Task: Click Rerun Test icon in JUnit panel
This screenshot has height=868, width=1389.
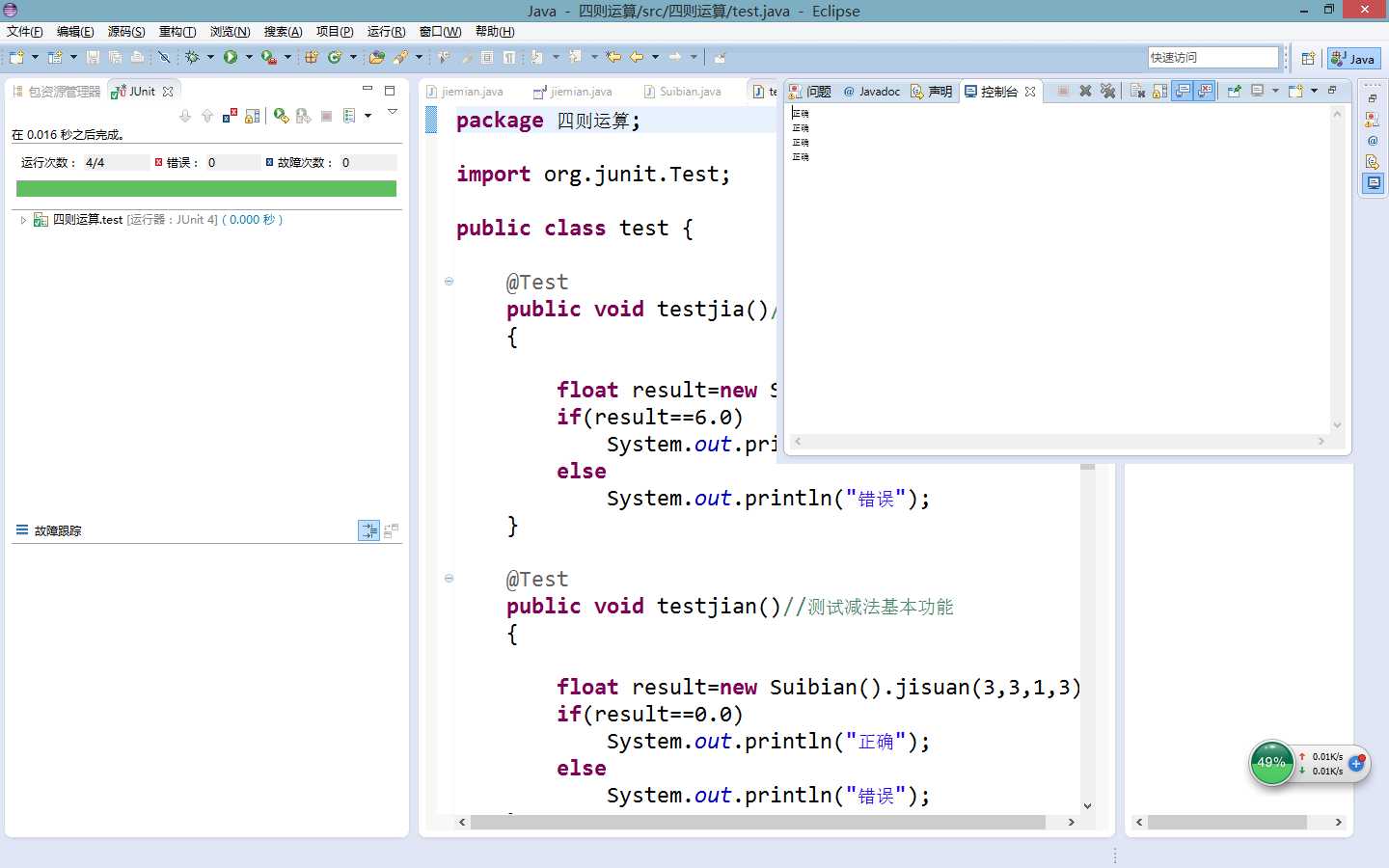Action: [281, 116]
